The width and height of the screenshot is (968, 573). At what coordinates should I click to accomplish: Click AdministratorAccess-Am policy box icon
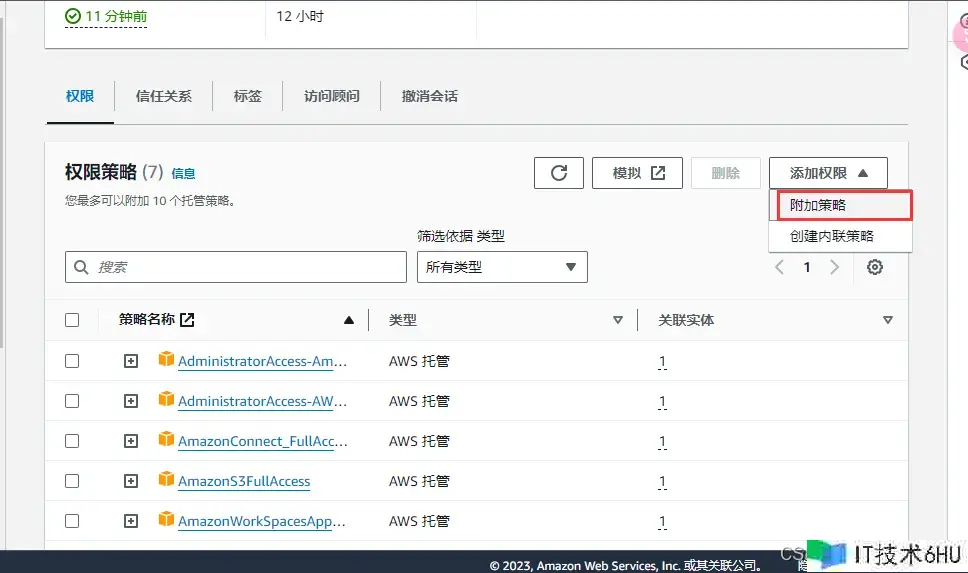coord(166,359)
